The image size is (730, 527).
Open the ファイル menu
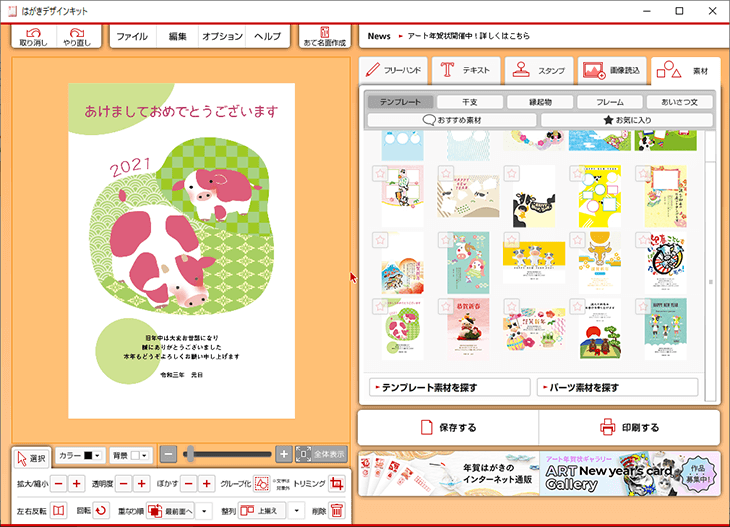point(131,36)
